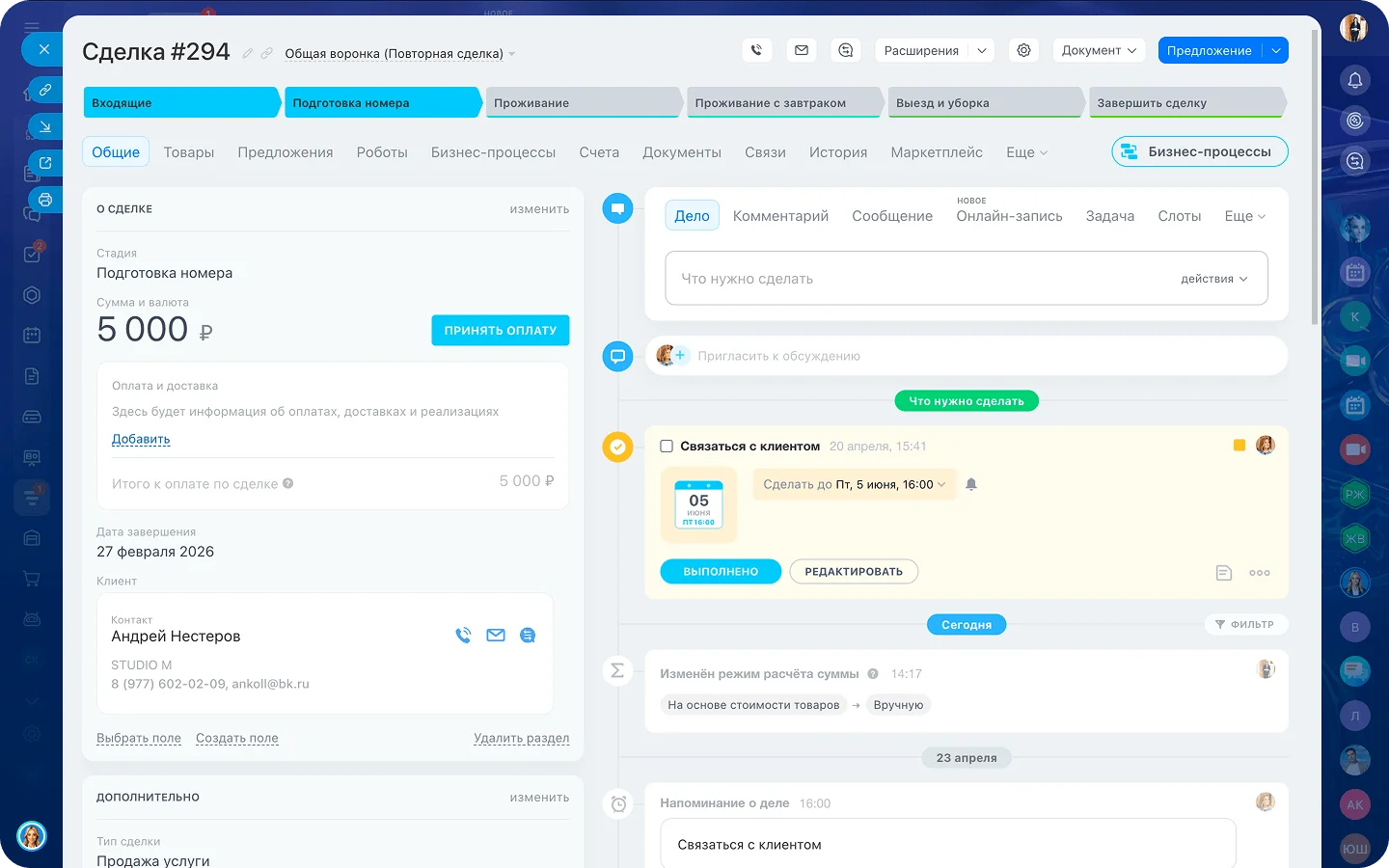1389x868 pixels.
Task: Check the Связаться с клиентом checkbox
Action: [x=667, y=447]
